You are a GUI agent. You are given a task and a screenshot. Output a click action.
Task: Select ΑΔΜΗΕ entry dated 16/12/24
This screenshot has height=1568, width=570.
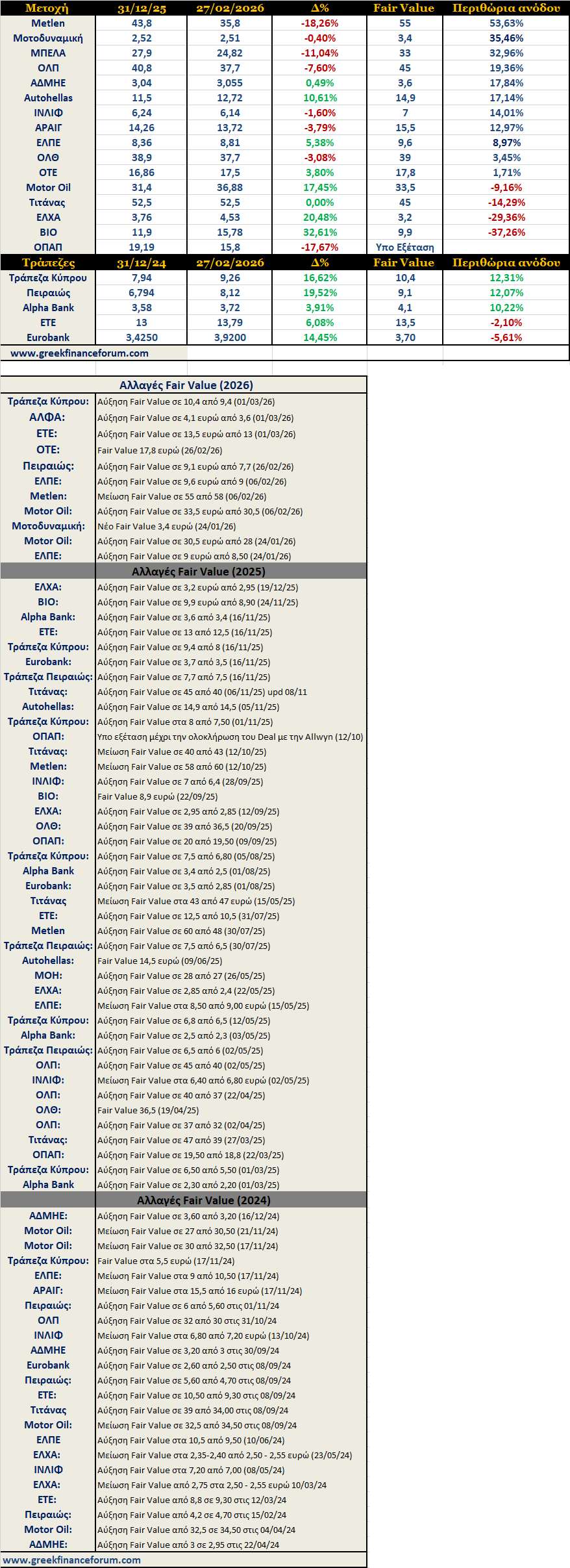point(188,1217)
